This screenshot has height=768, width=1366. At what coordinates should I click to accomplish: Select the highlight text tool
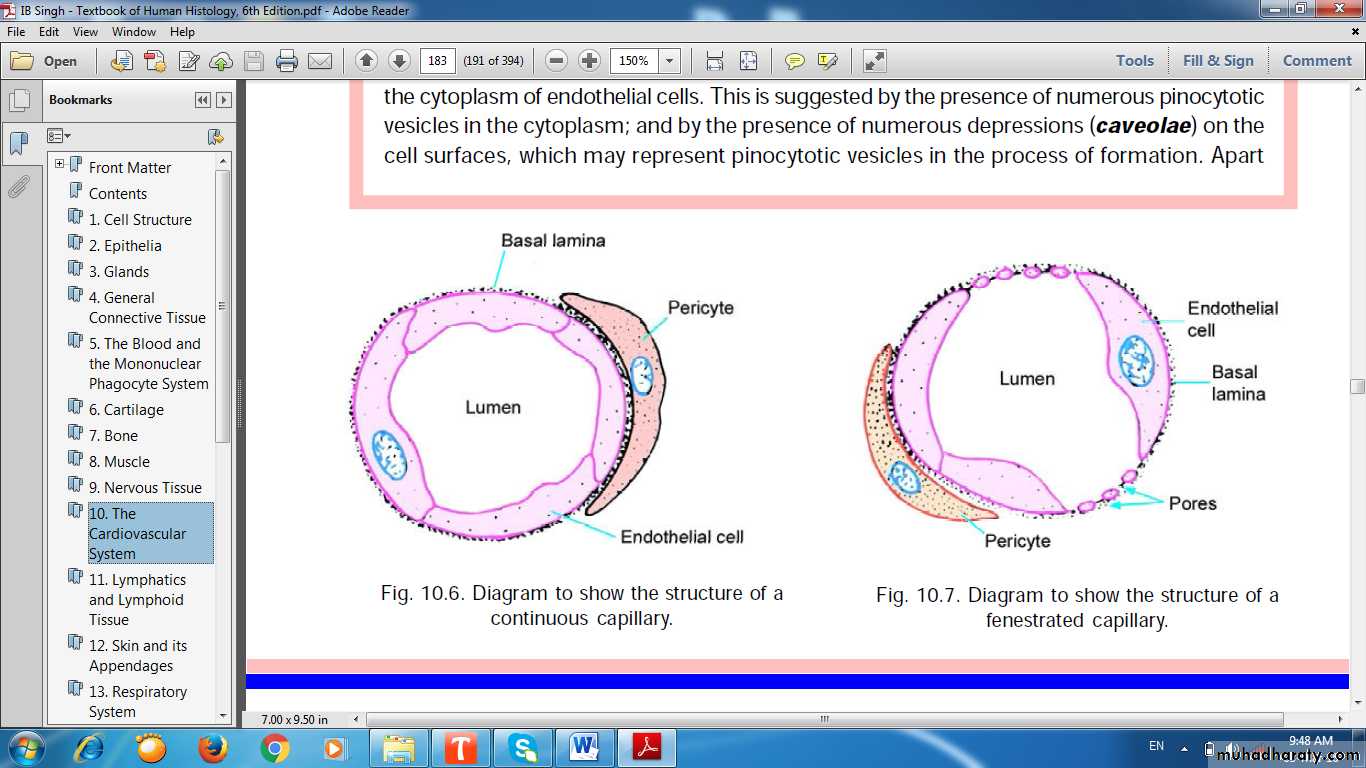pos(827,61)
